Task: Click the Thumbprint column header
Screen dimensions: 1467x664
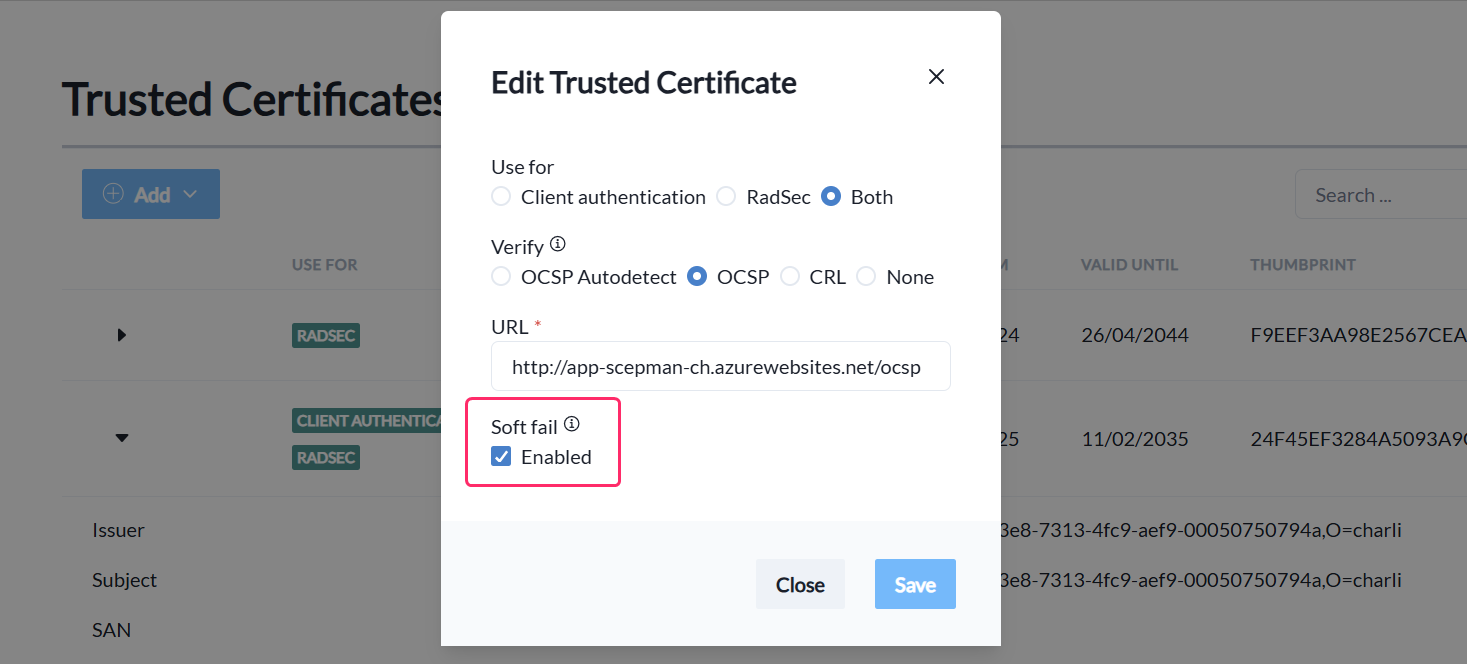Action: (1302, 265)
